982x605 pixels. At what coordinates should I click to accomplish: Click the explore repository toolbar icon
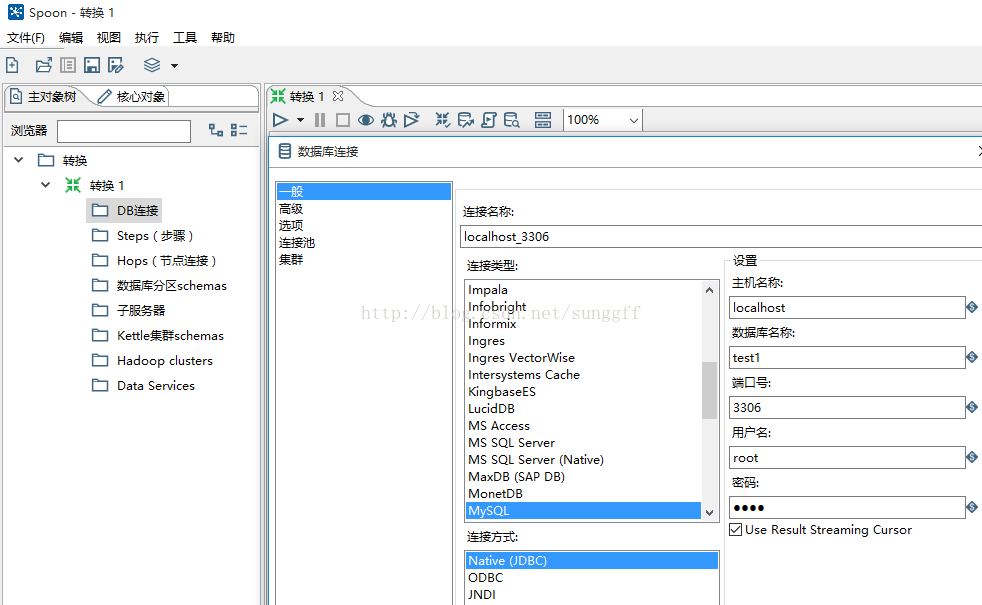pyautogui.click(x=68, y=65)
